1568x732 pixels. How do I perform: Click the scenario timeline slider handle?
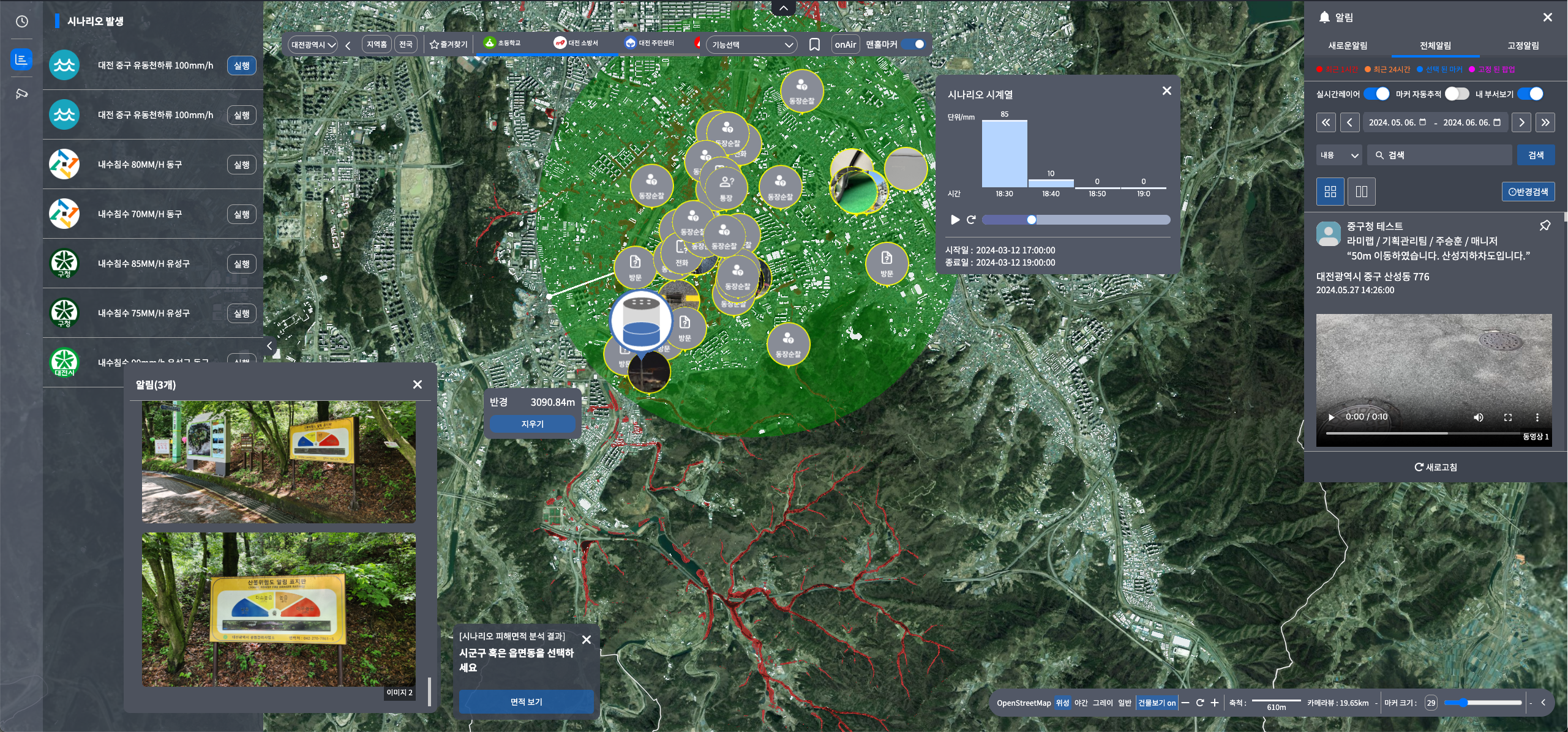click(1032, 220)
